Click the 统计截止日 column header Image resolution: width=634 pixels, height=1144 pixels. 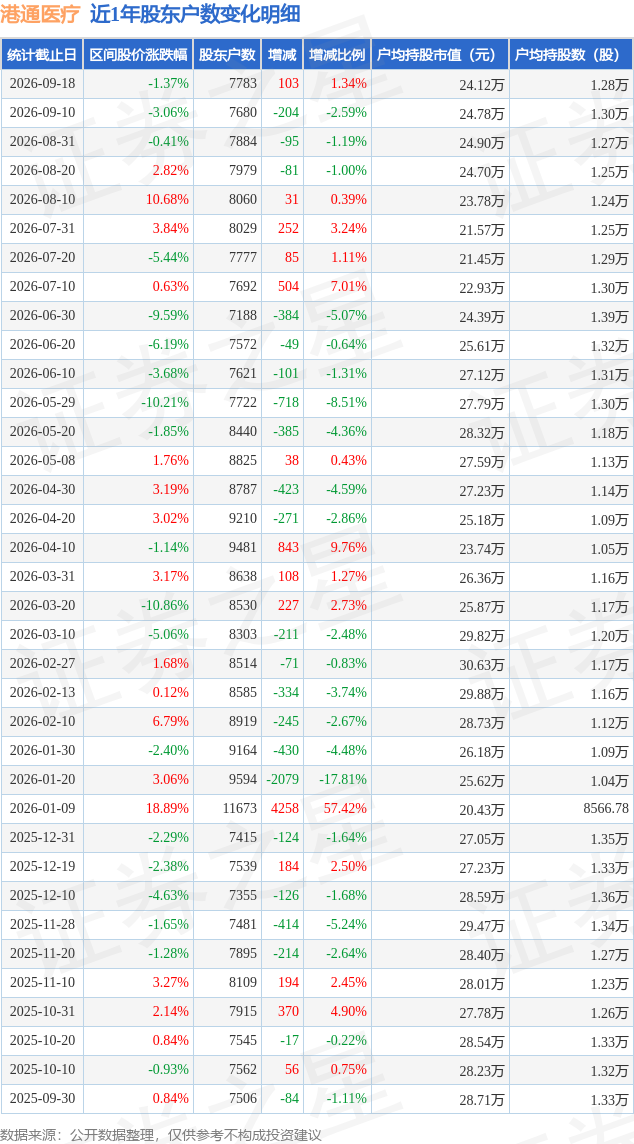[42, 55]
